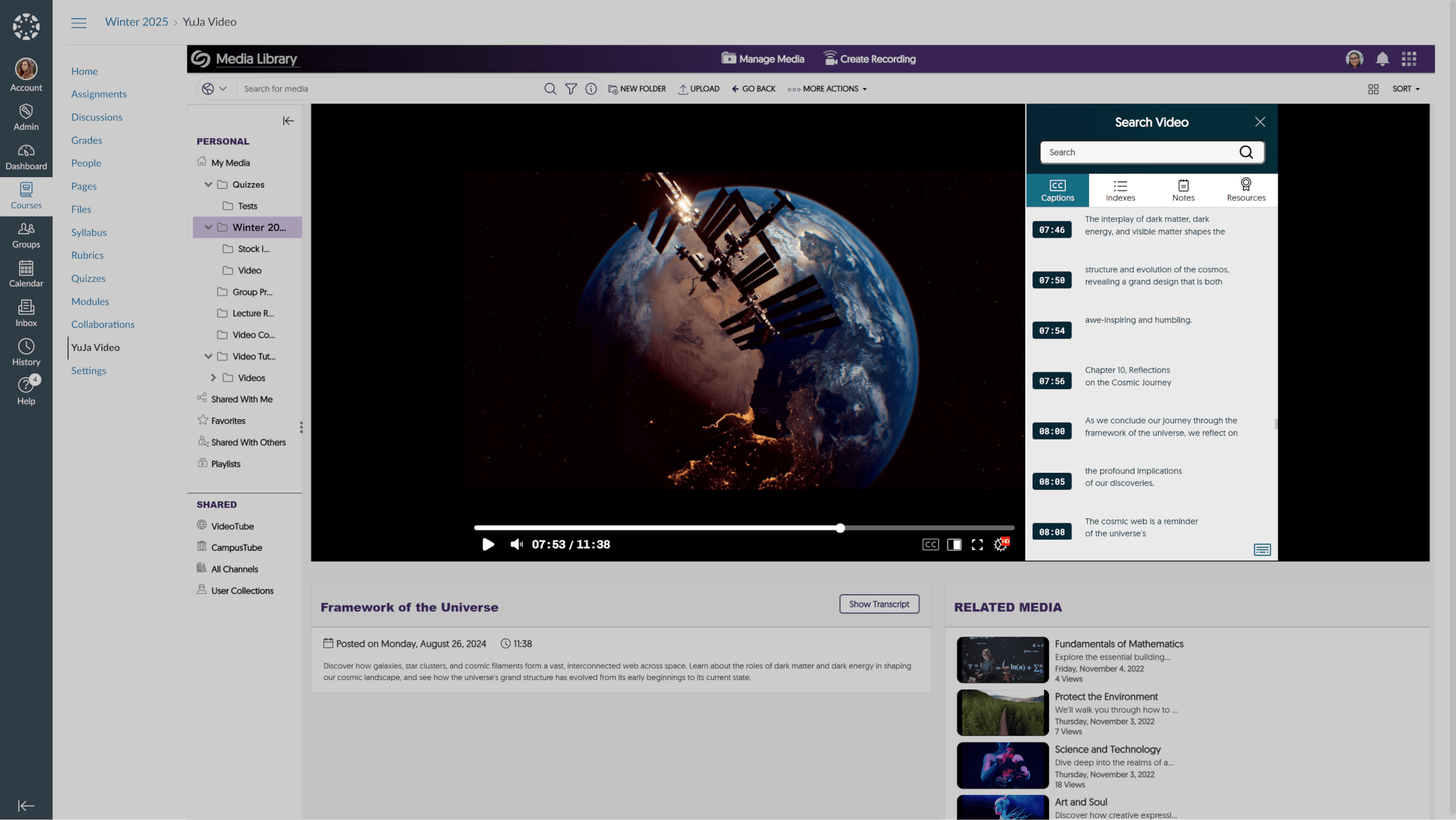Enter fullscreen video mode
Image resolution: width=1456 pixels, height=820 pixels.
977,544
